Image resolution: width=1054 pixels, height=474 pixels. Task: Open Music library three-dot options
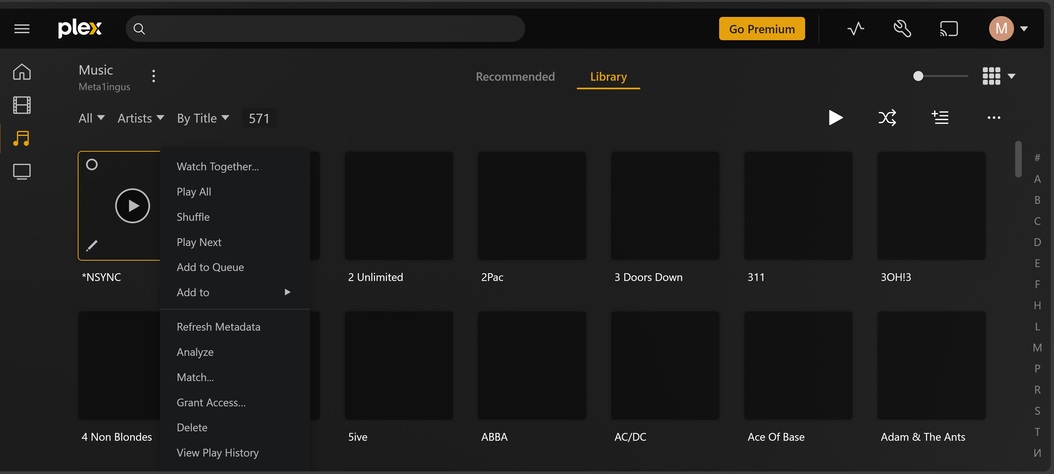[x=153, y=76]
